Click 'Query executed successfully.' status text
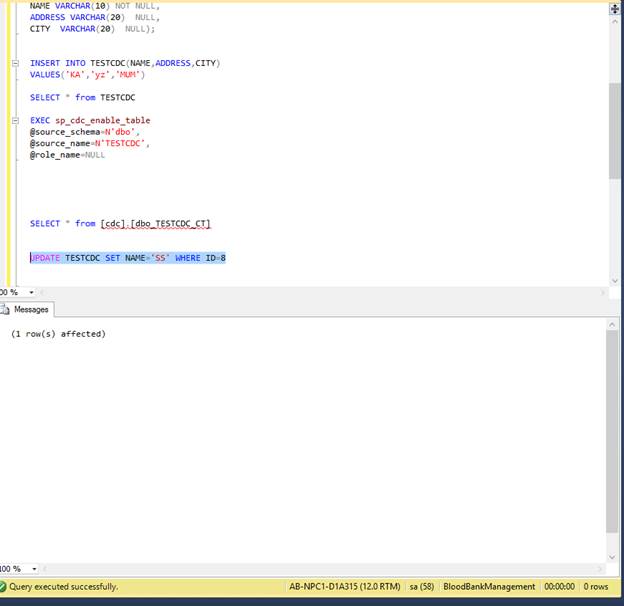Viewport: 624px width, 606px height. (64, 587)
